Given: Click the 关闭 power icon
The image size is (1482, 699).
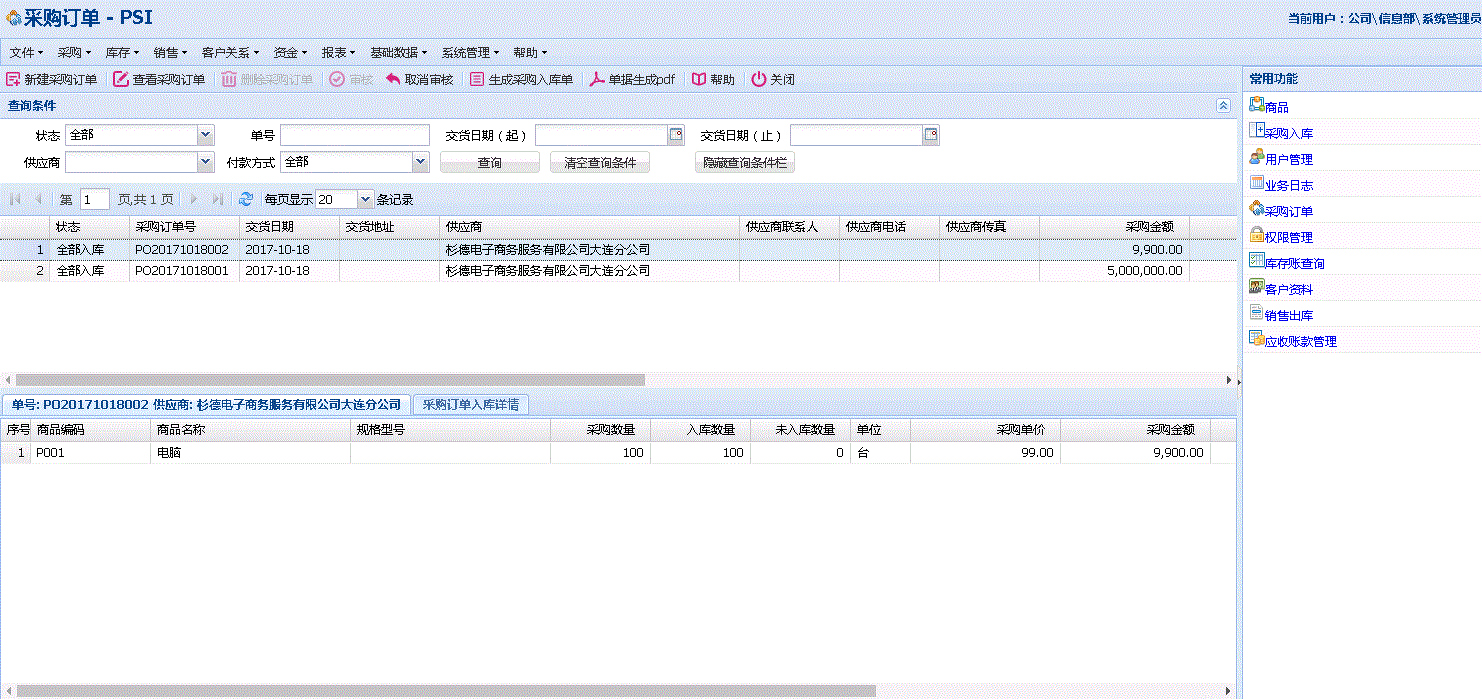Looking at the screenshot, I should tap(759, 80).
